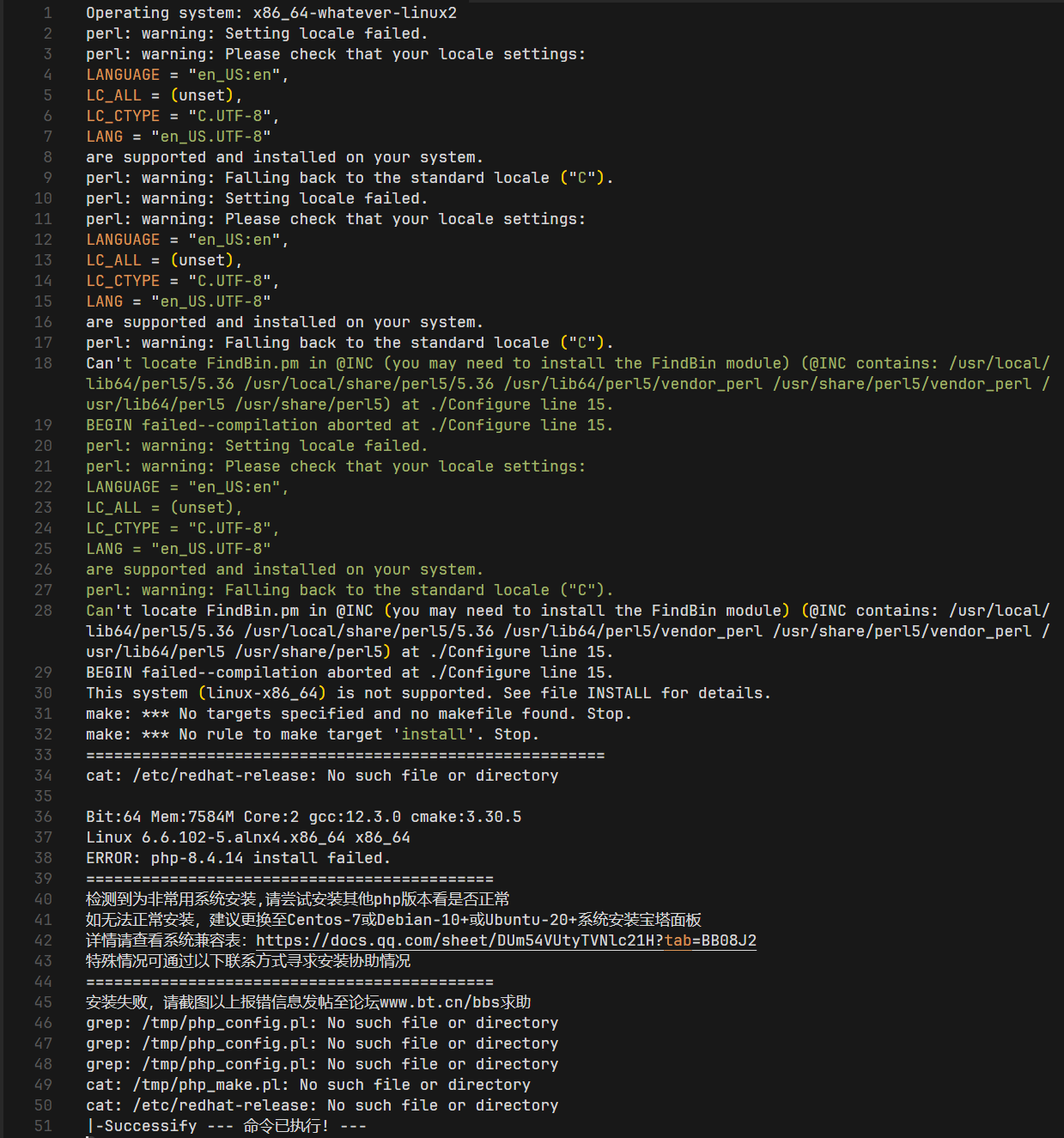
Task: Click the 'Bit:64 Mem:7584M' system info line
Action: tap(303, 817)
